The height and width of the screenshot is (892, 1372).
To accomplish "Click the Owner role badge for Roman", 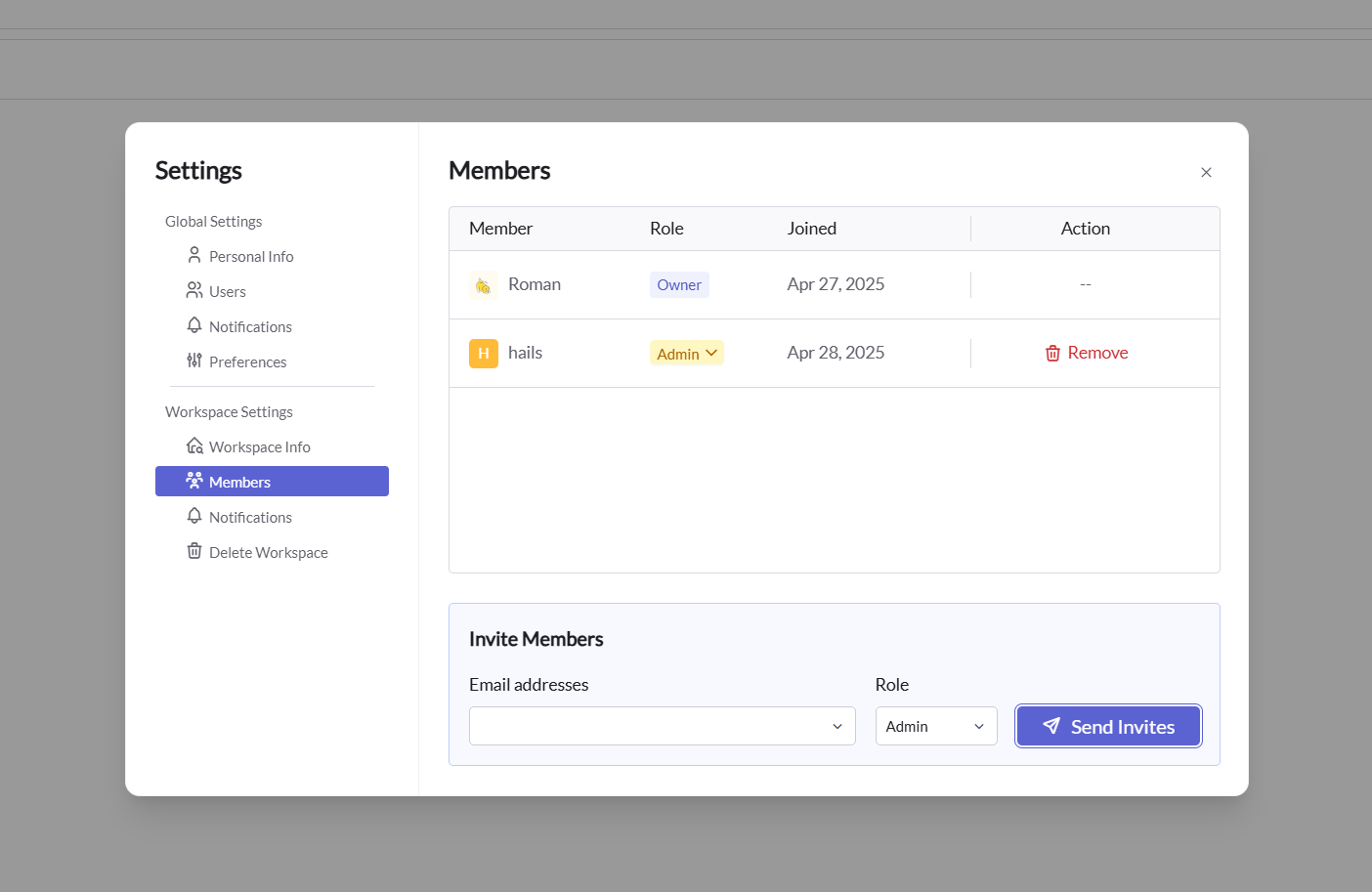I will tap(679, 284).
